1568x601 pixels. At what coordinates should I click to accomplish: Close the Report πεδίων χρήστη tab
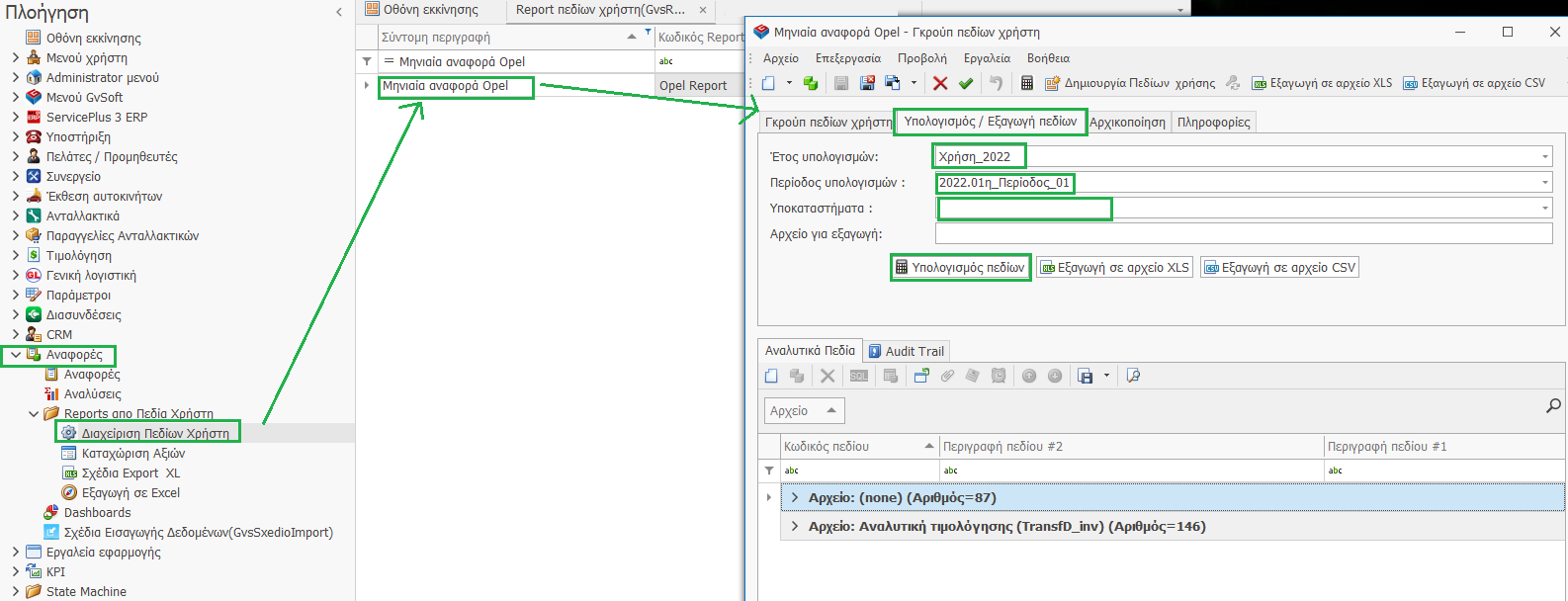coord(703,10)
